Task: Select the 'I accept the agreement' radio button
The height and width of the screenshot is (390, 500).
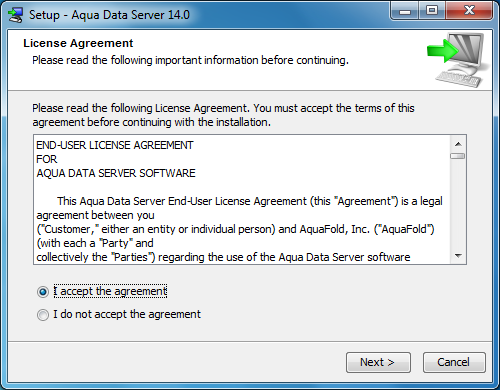Action: tap(43, 292)
